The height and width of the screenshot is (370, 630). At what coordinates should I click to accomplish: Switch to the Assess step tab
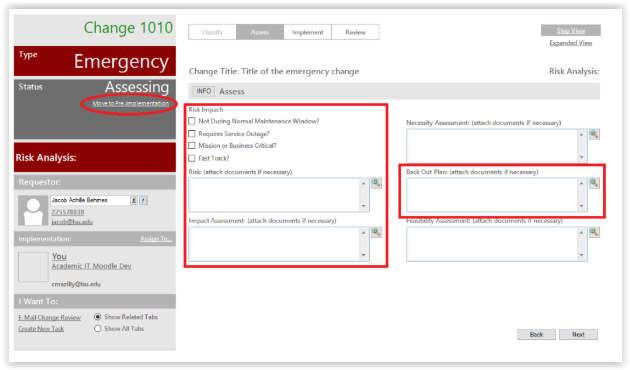260,32
